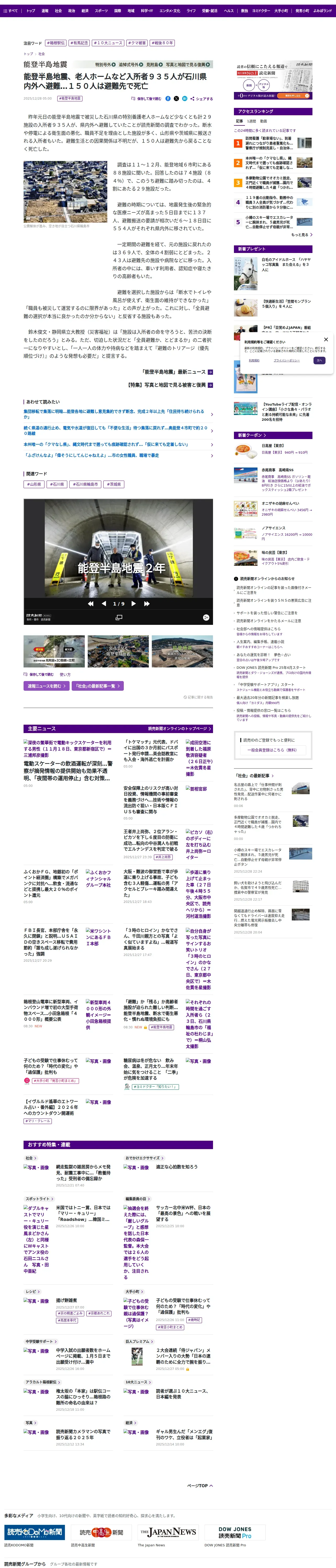Screen dimensions: 336x1568
Task: Switch ranking to the 動画 tab
Action: point(264,121)
